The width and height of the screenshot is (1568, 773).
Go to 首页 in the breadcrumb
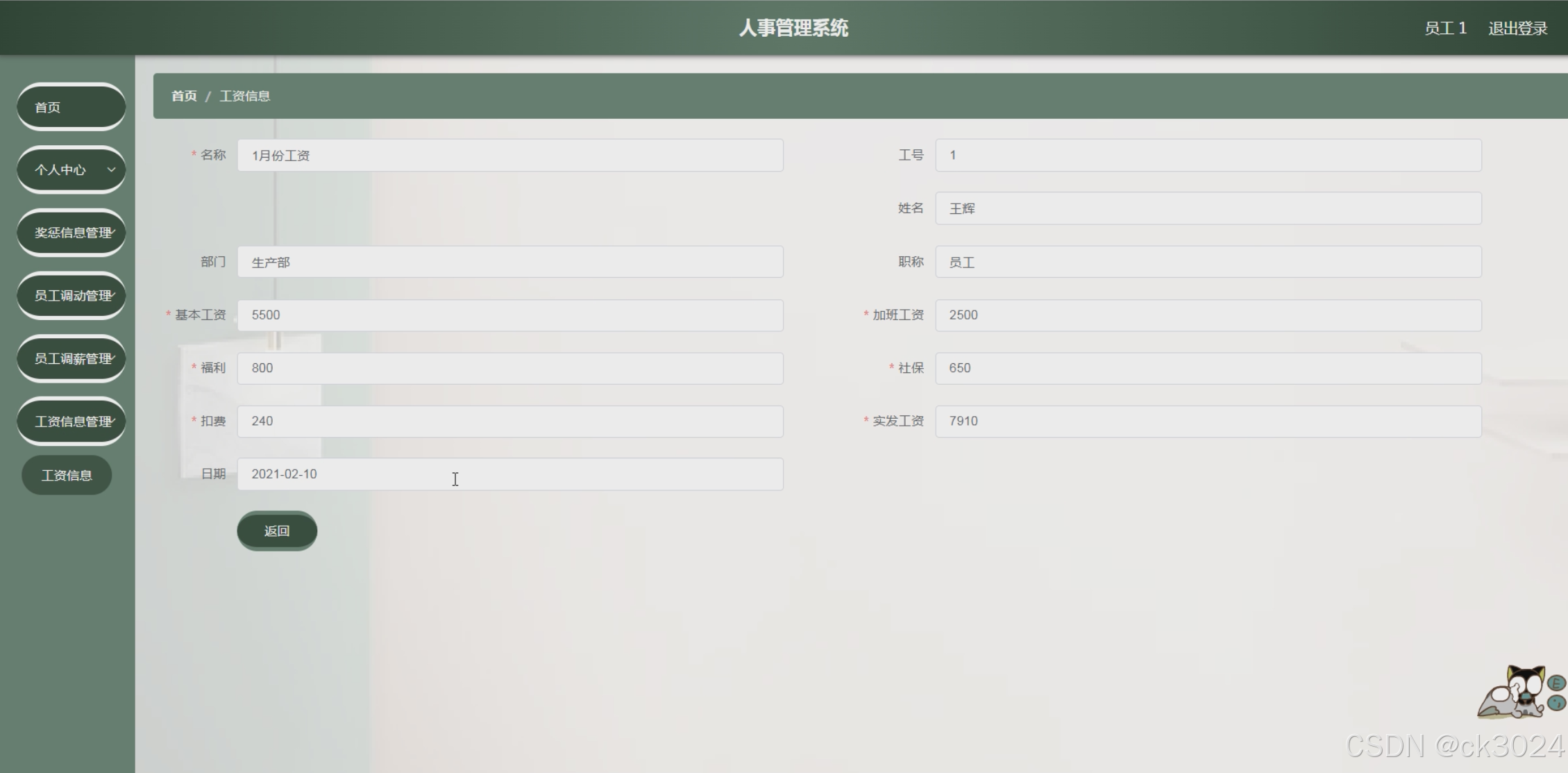click(184, 96)
